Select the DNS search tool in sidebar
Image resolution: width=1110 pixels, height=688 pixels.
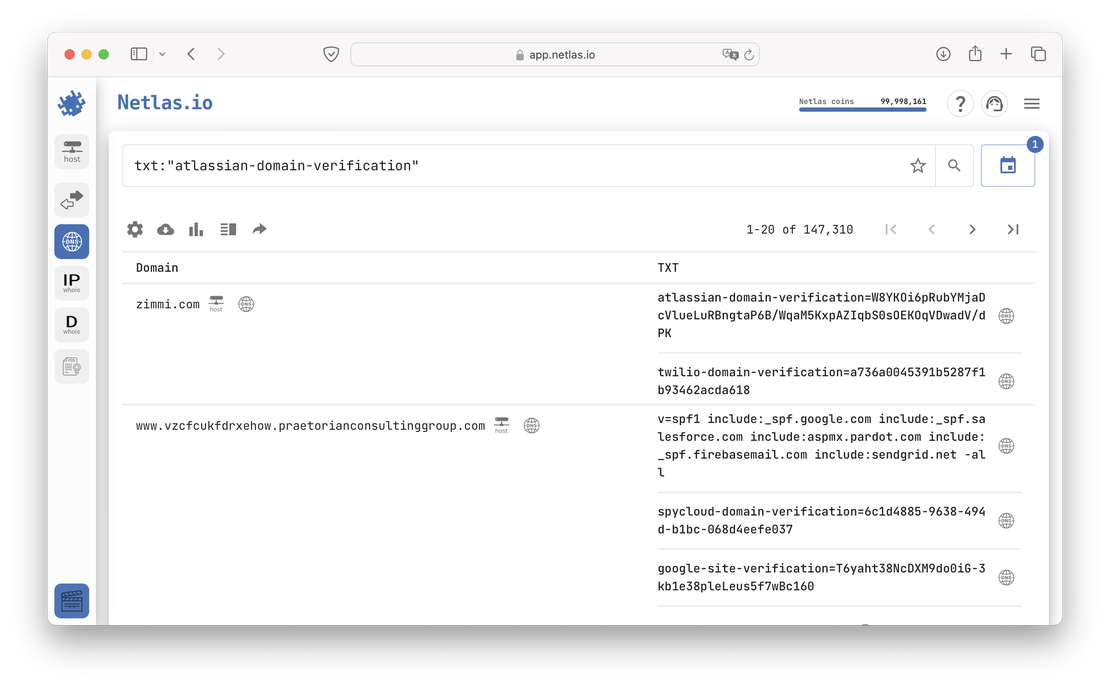pos(71,241)
